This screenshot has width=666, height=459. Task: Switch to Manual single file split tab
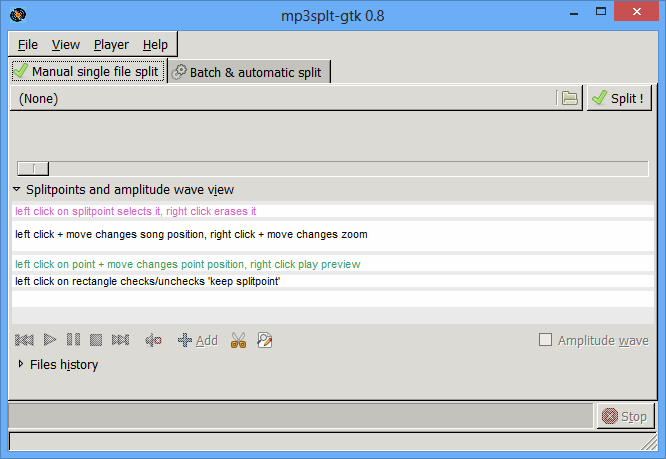pos(88,71)
